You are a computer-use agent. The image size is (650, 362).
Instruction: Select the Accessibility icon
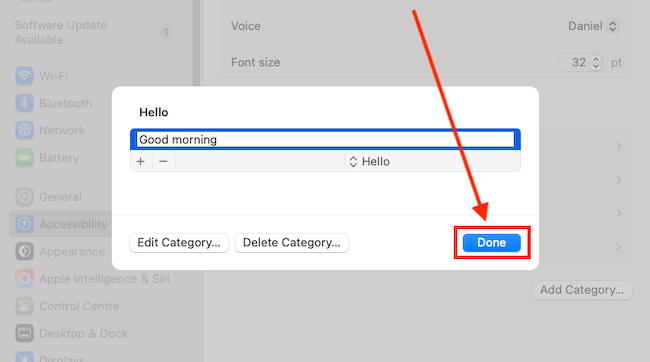[x=24, y=224]
